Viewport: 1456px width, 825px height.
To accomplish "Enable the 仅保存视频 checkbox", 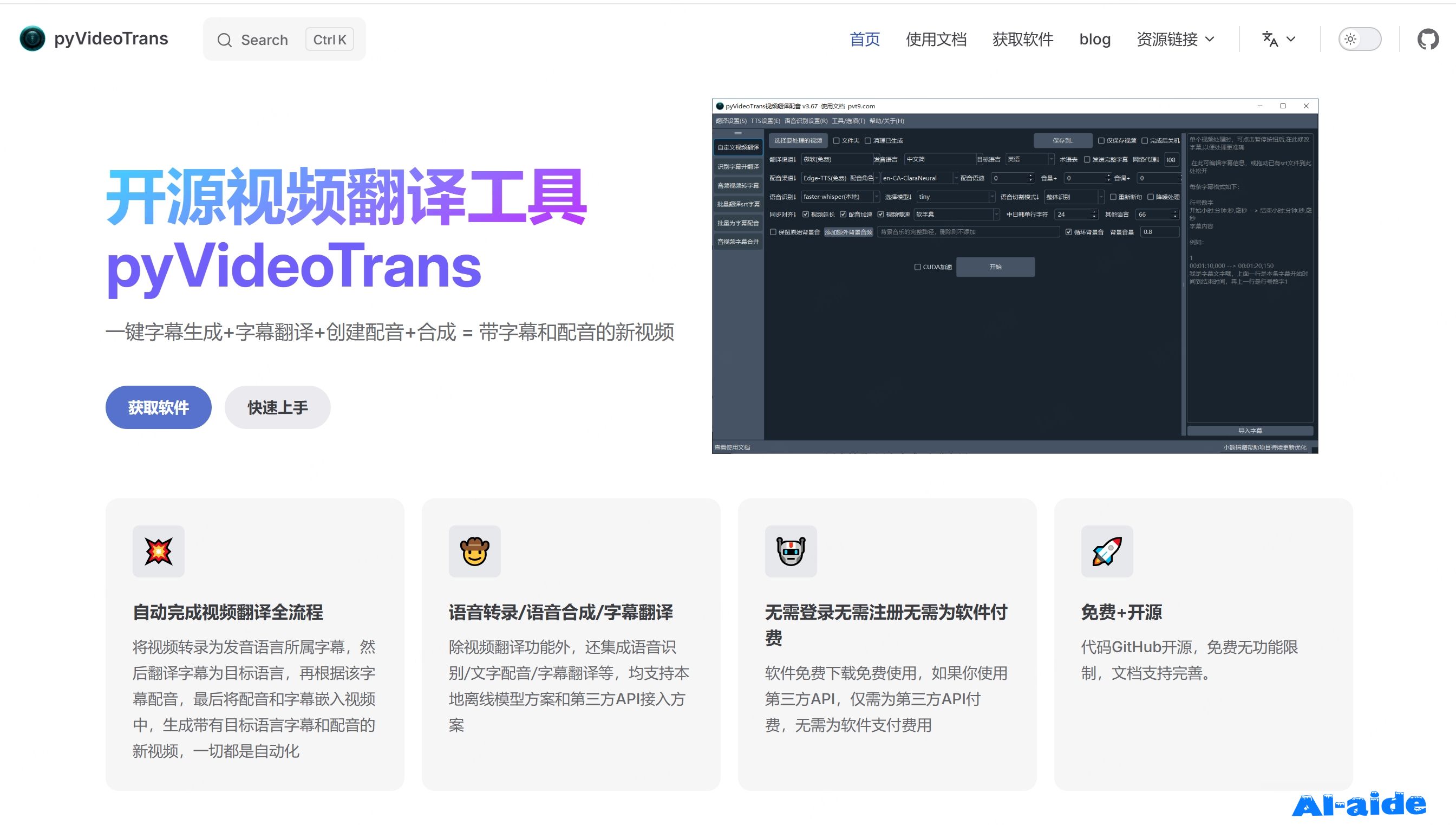I will pyautogui.click(x=1101, y=140).
